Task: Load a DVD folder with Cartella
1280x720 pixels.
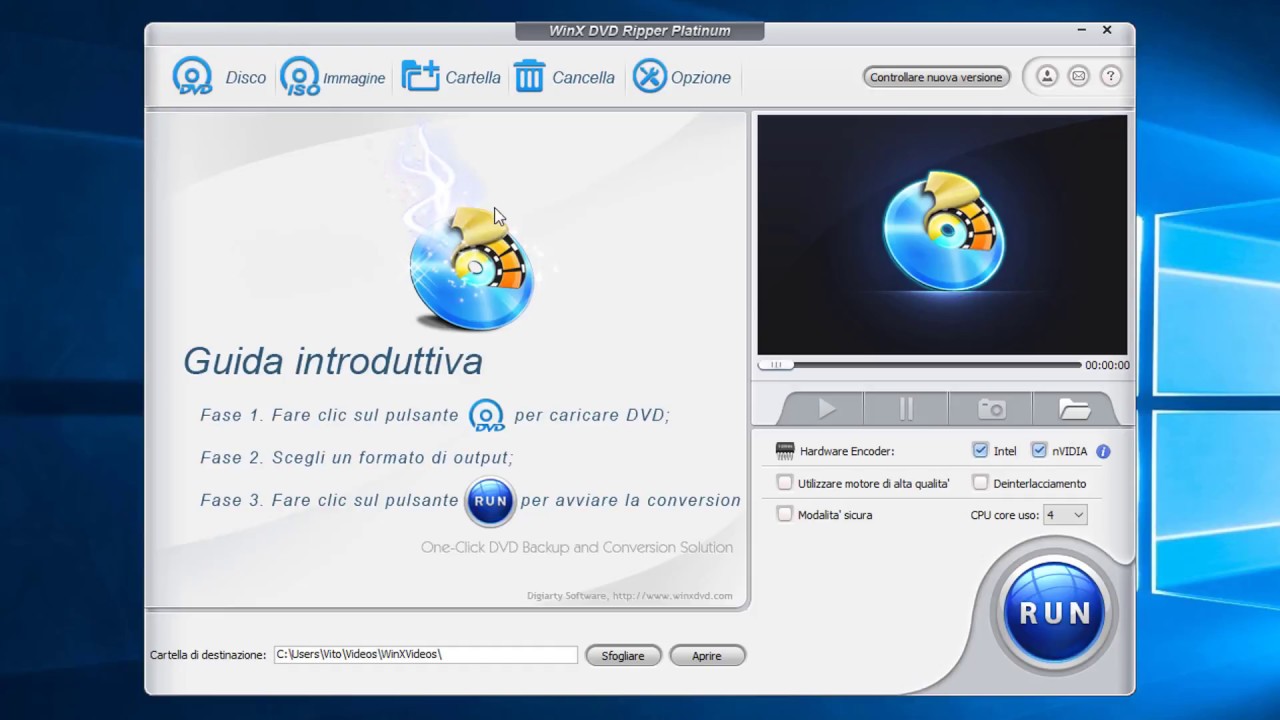Action: tap(451, 77)
